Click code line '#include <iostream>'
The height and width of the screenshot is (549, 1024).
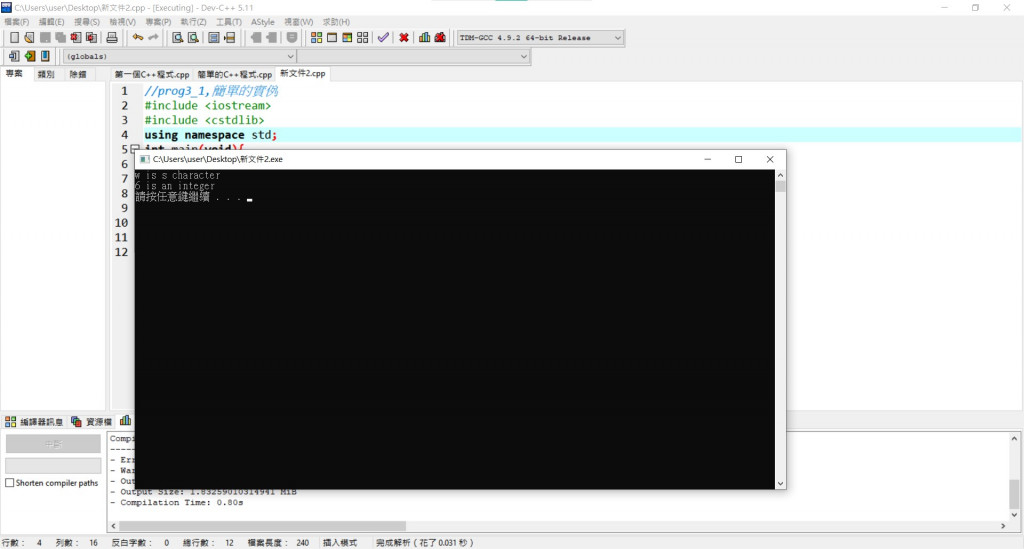208,105
